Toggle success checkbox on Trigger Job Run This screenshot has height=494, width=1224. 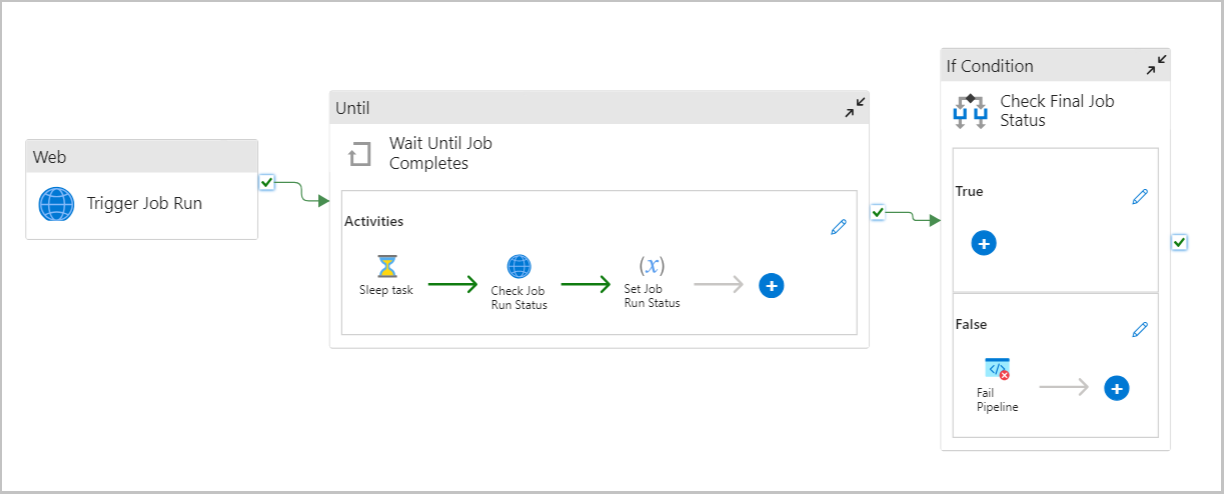click(266, 182)
